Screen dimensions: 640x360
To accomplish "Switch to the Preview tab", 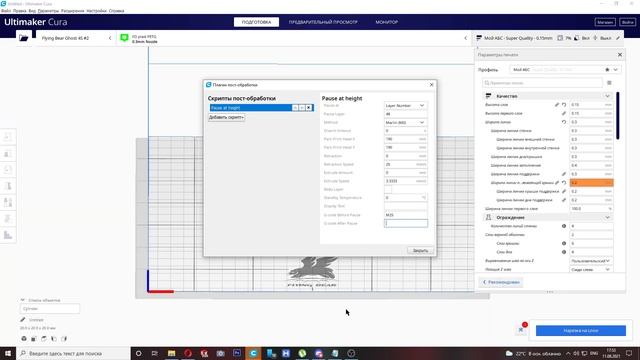I will [323, 22].
